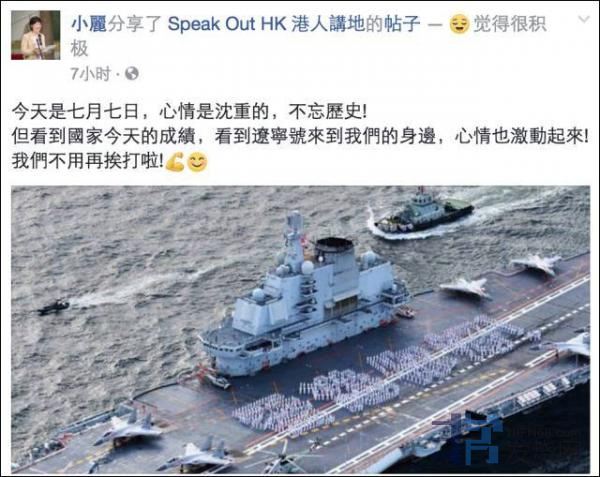Click the carrier island tower in photo
This screenshot has width=600, height=477.
[x=304, y=296]
